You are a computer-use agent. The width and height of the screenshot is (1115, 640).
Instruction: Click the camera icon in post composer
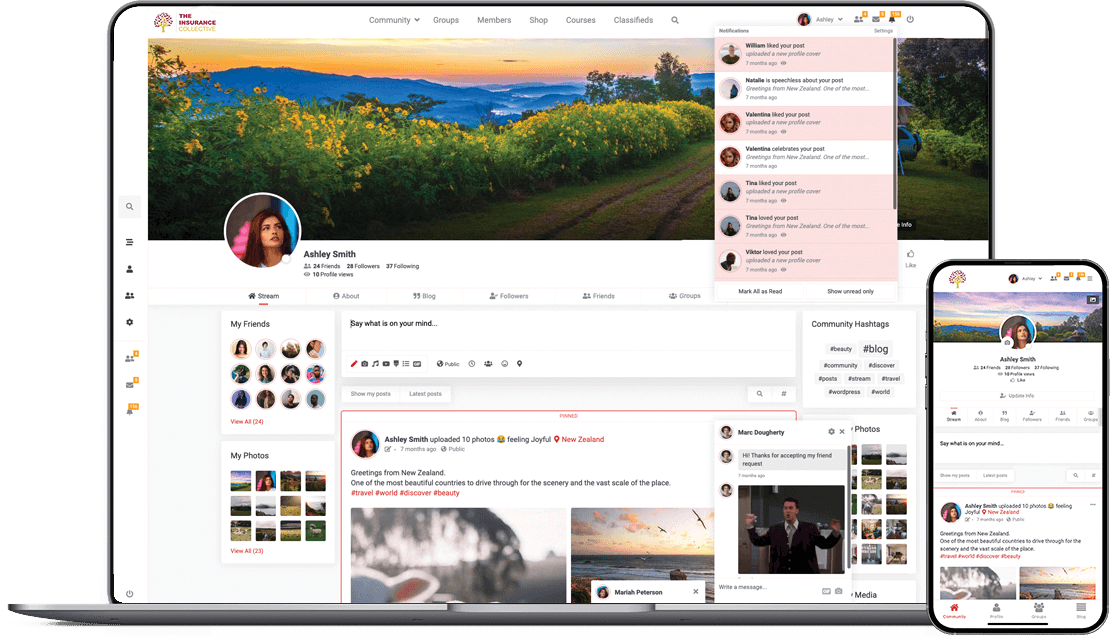pyautogui.click(x=365, y=364)
